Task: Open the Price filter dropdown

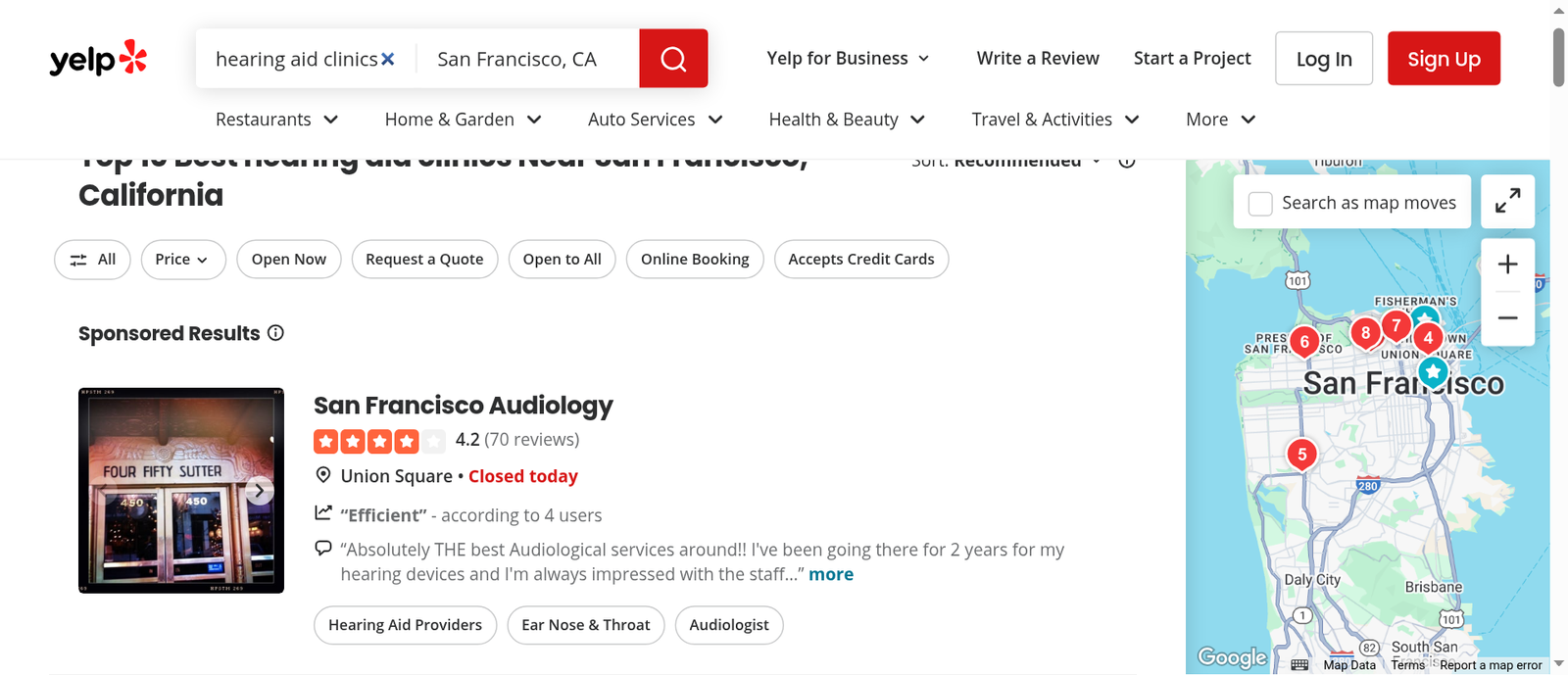Action: pyautogui.click(x=183, y=260)
